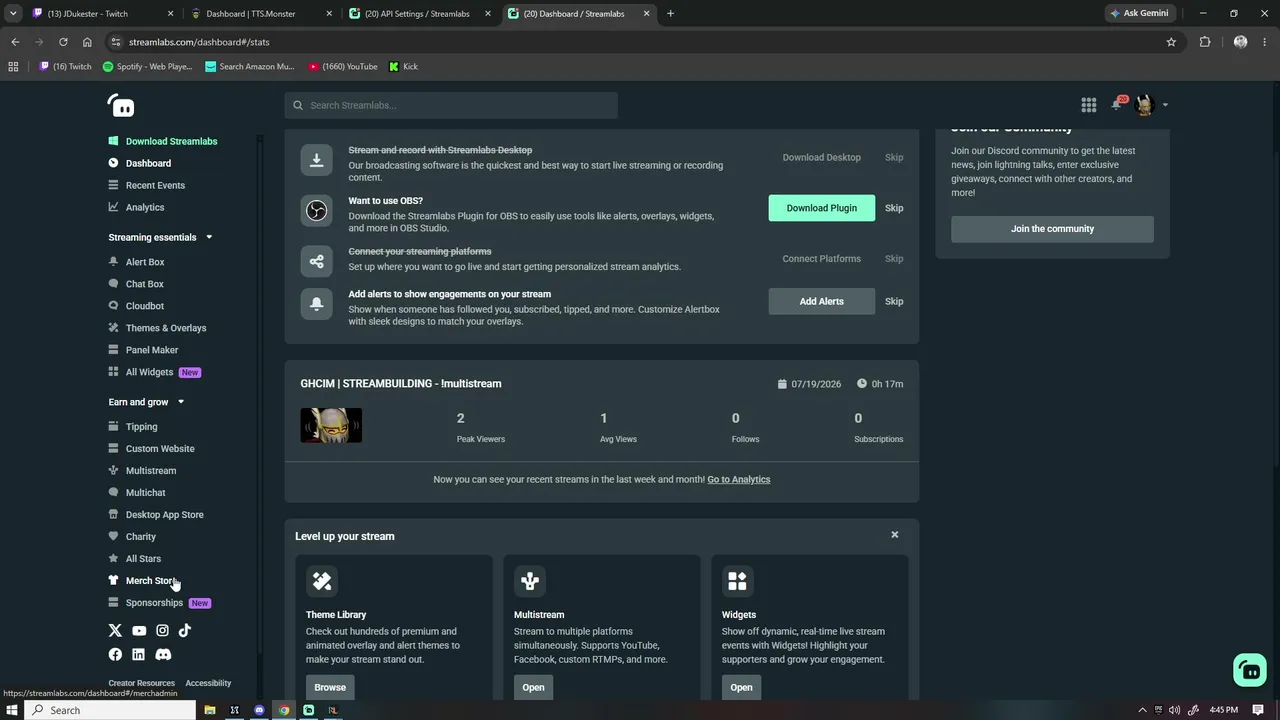Click the share icon for streaming platforms
The height and width of the screenshot is (720, 1280).
point(316,261)
